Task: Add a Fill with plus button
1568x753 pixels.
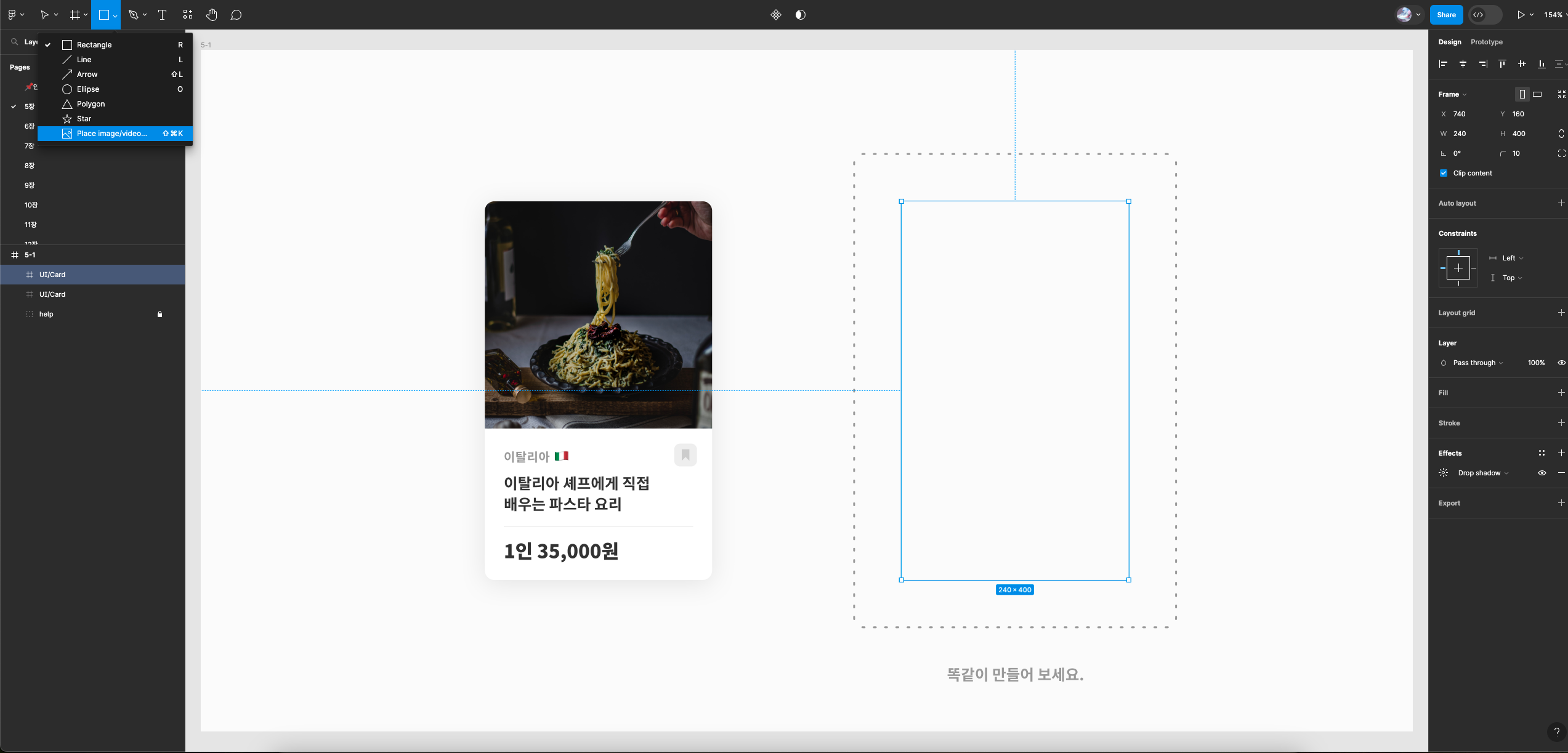Action: pos(1561,393)
